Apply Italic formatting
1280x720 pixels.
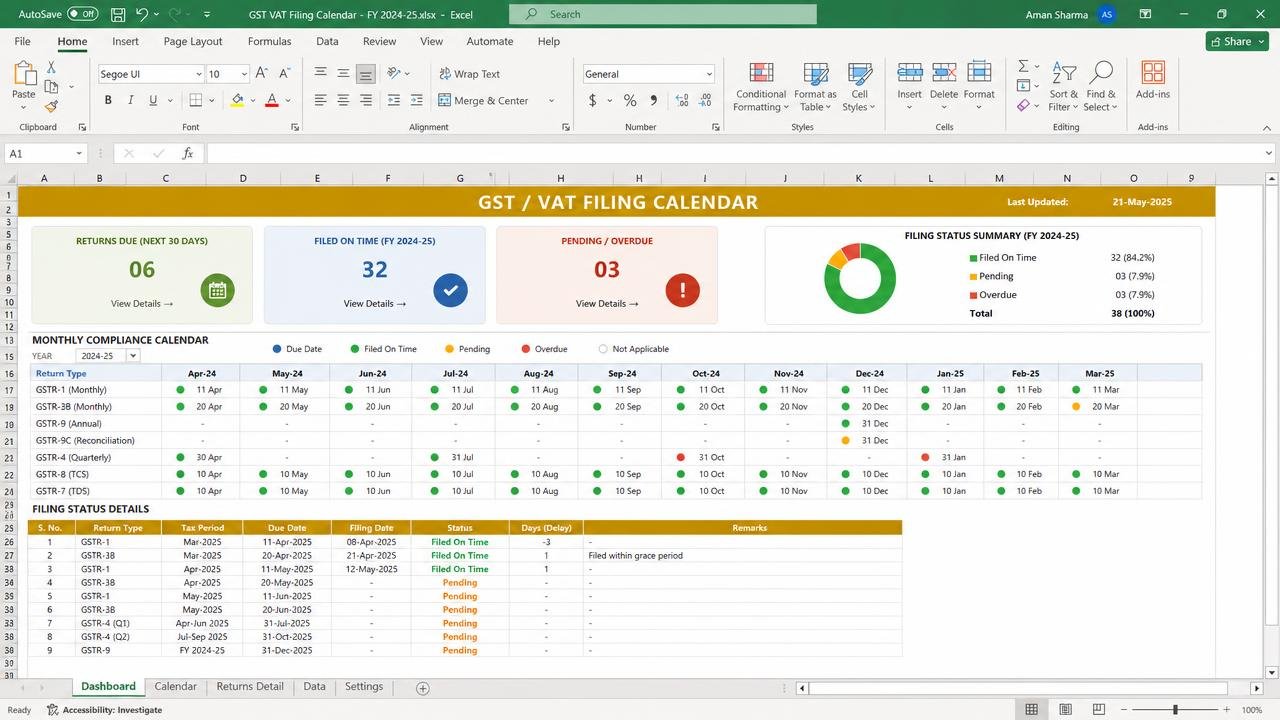click(130, 100)
